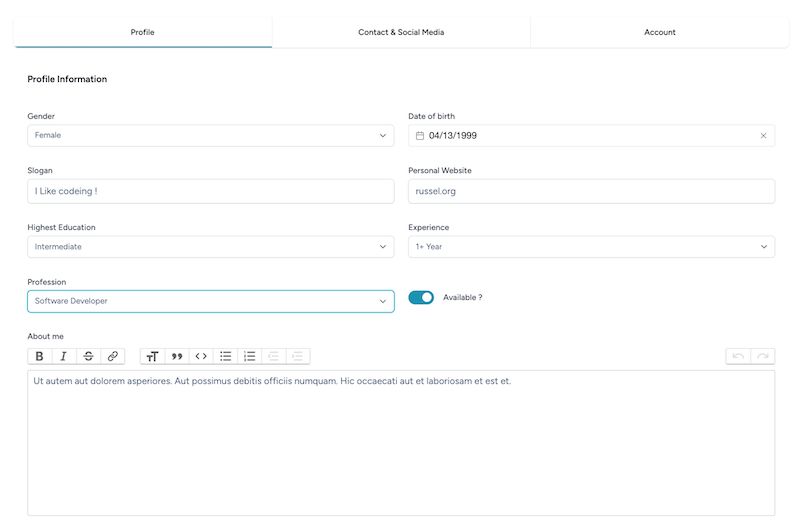Apply bold formatting in About me editor
Viewport: 800px width, 525px height.
[39, 356]
